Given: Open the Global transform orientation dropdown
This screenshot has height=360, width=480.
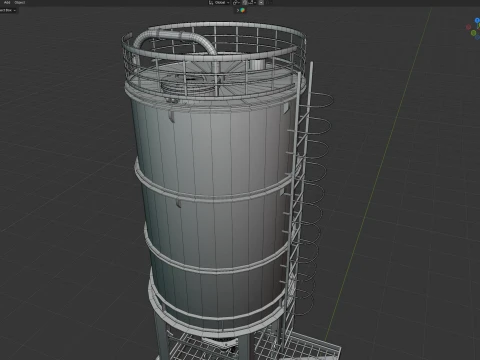Looking at the screenshot, I should click(x=219, y=2).
